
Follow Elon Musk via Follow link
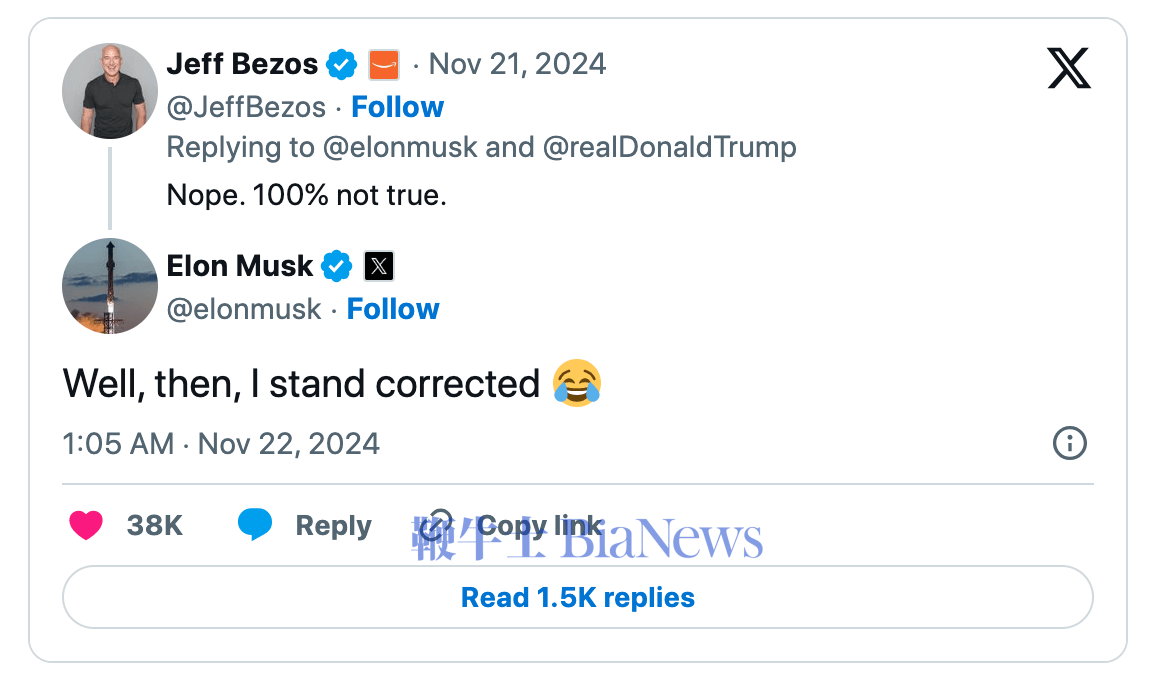[393, 309]
